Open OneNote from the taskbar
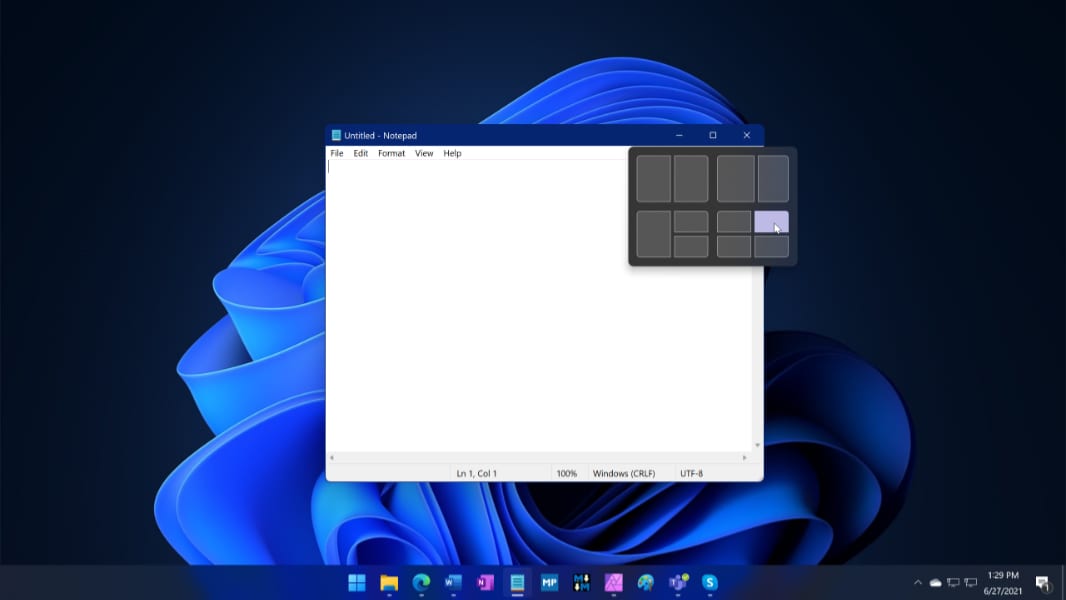Image resolution: width=1066 pixels, height=600 pixels. pyautogui.click(x=485, y=582)
